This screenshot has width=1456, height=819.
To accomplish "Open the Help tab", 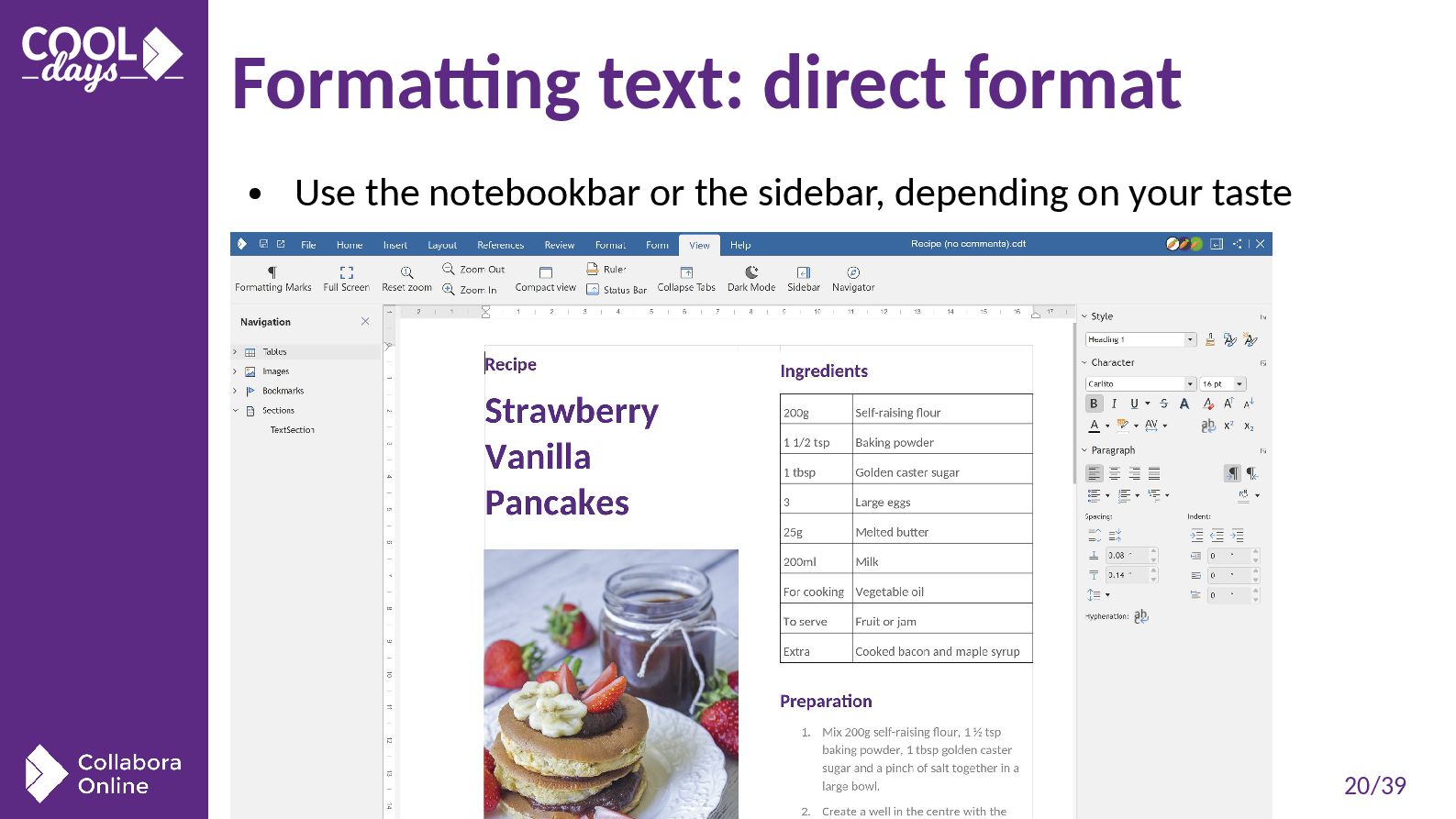I will point(740,245).
